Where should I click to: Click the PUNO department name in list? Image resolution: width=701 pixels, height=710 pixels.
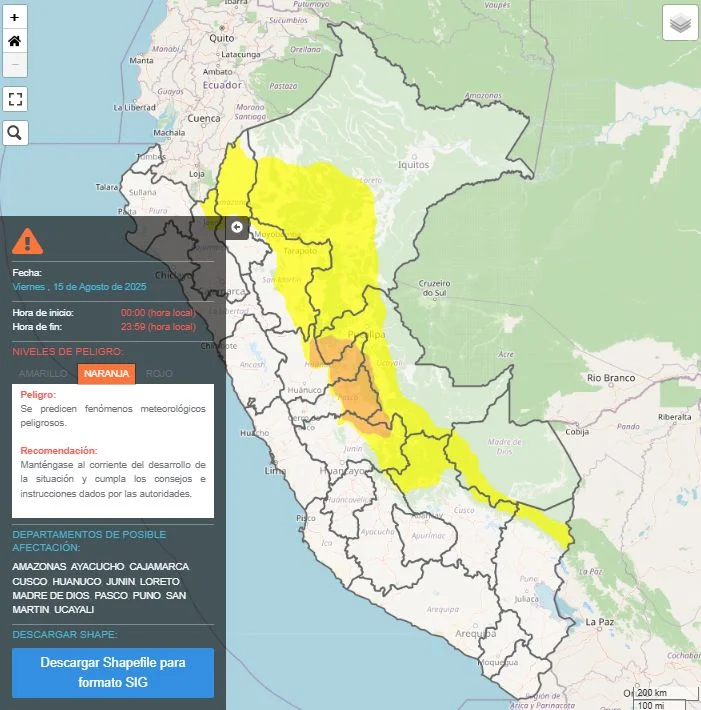tap(147, 595)
